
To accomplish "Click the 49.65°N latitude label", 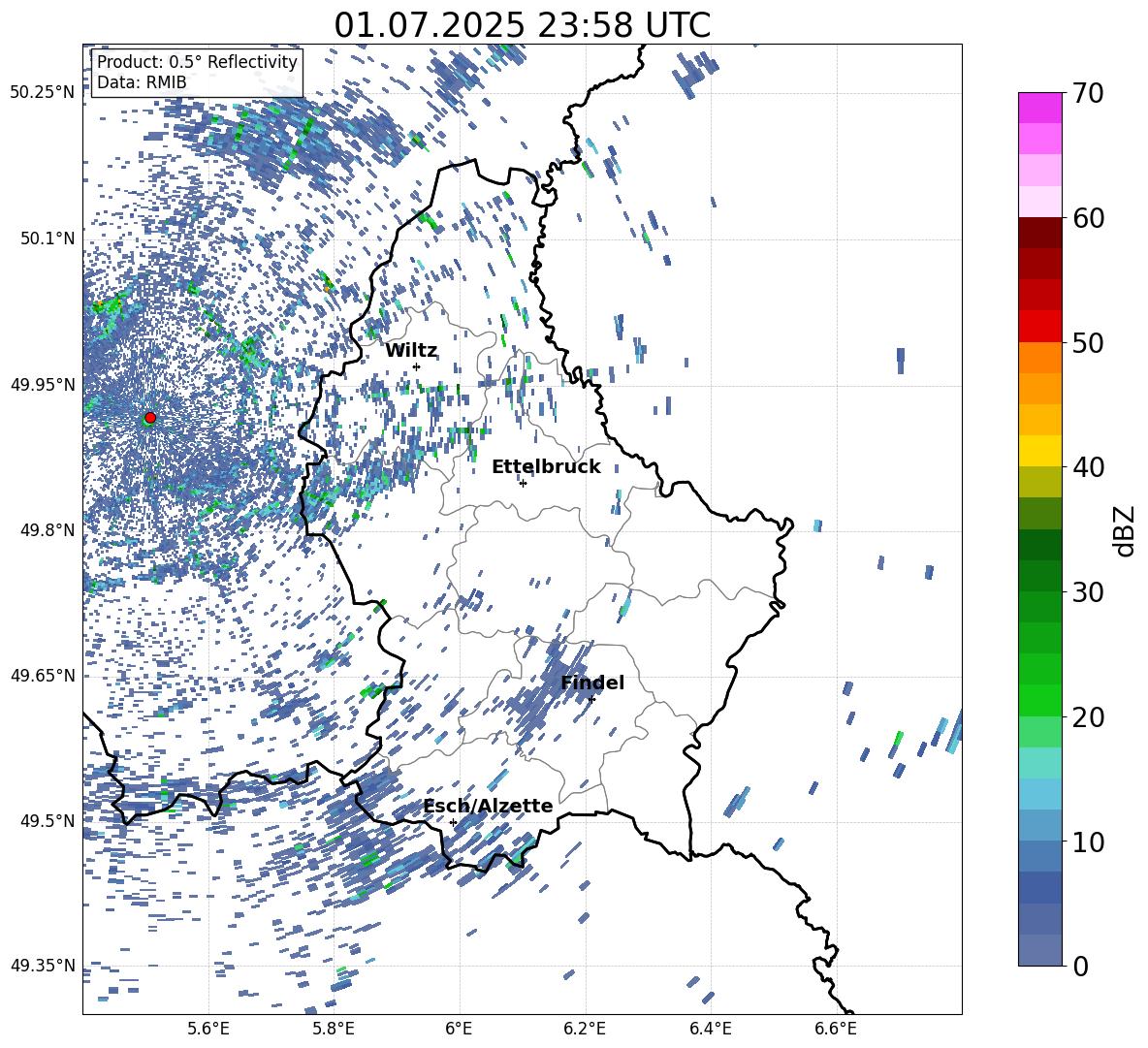I will coord(43,675).
